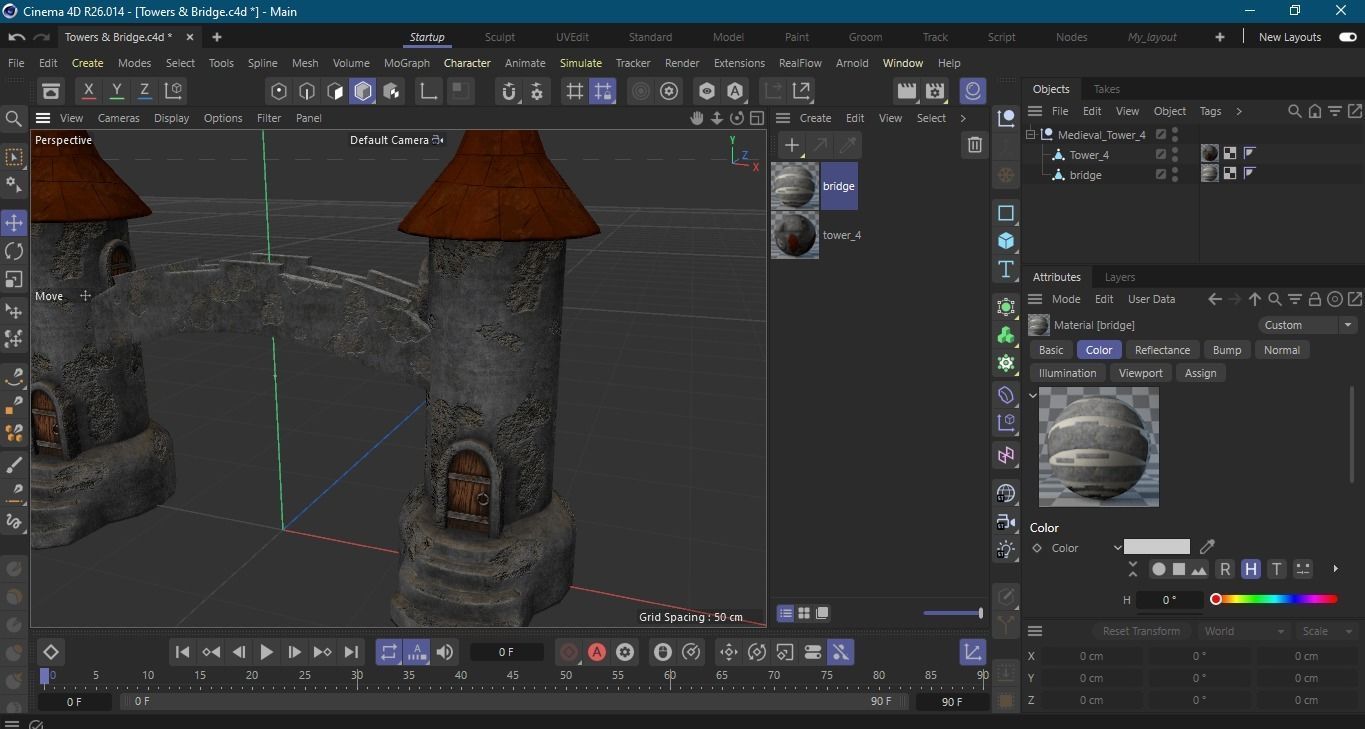
Task: Expand the Color channel options arrow
Action: pyautogui.click(x=1117, y=548)
